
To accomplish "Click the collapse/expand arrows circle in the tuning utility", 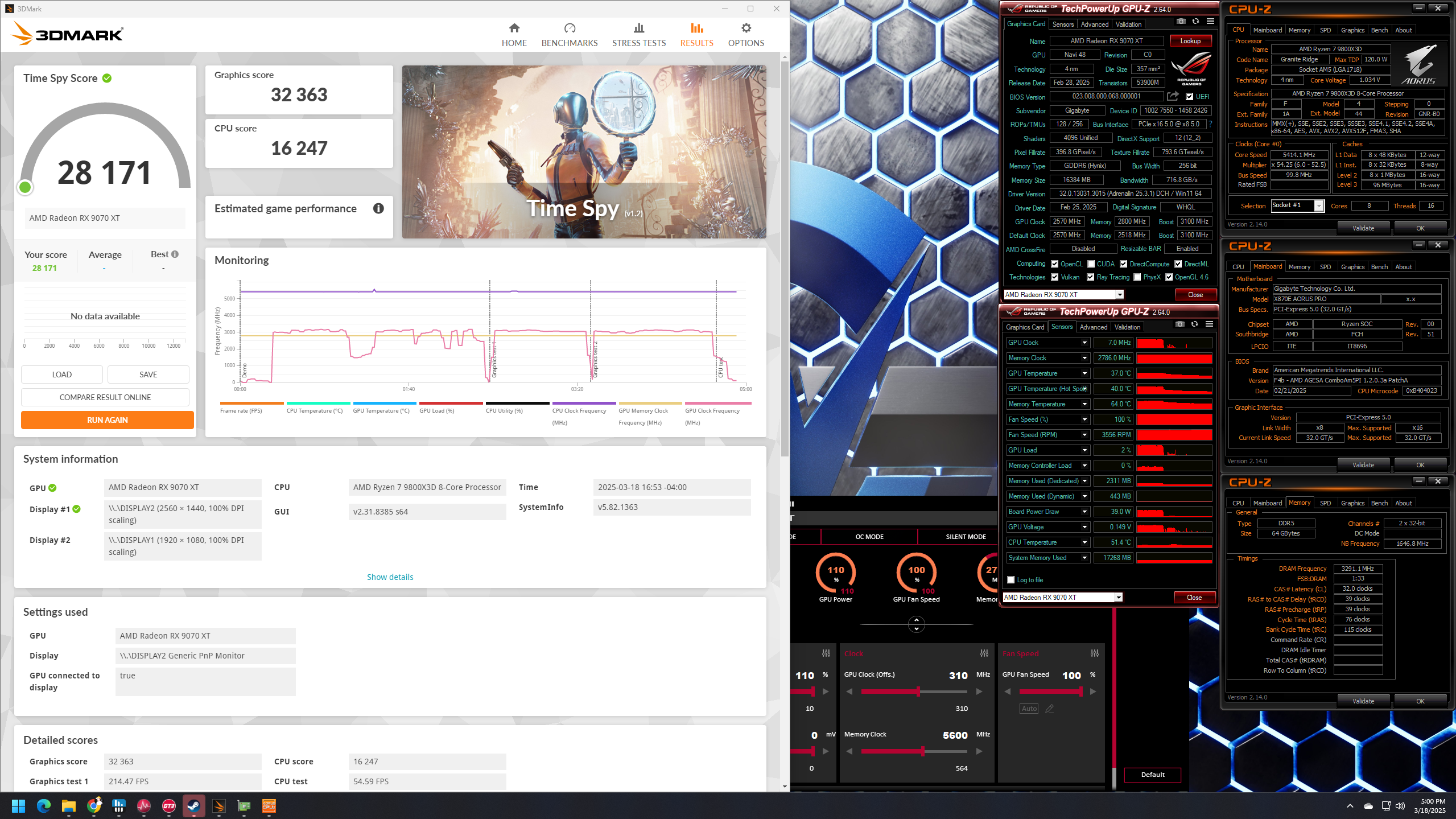I will point(916,624).
